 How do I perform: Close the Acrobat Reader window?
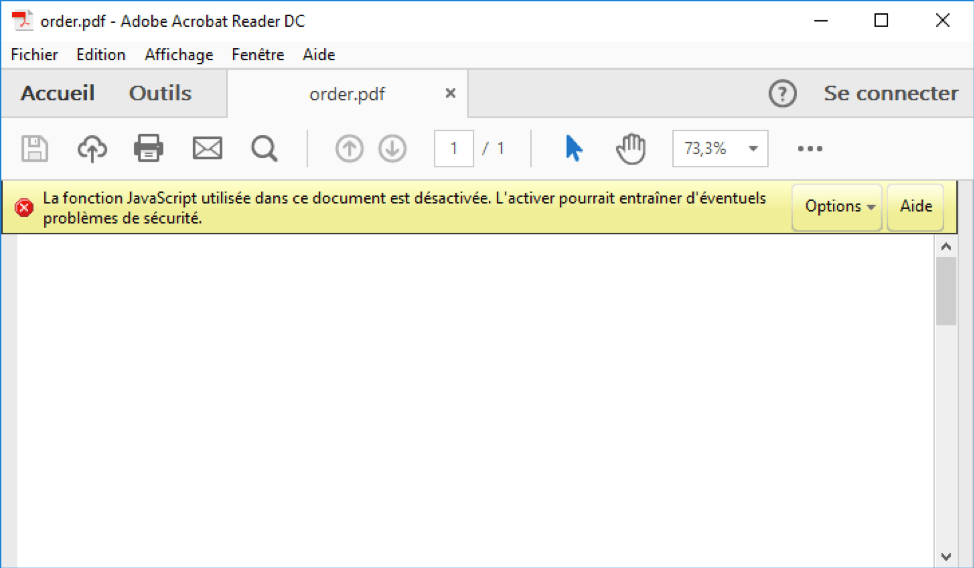[942, 21]
